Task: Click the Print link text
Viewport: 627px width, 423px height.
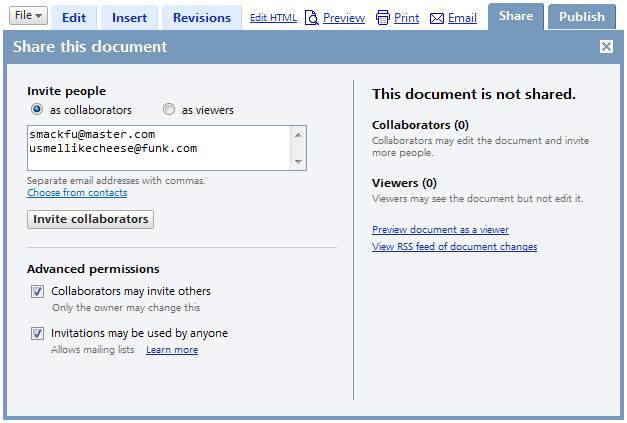Action: (406, 18)
